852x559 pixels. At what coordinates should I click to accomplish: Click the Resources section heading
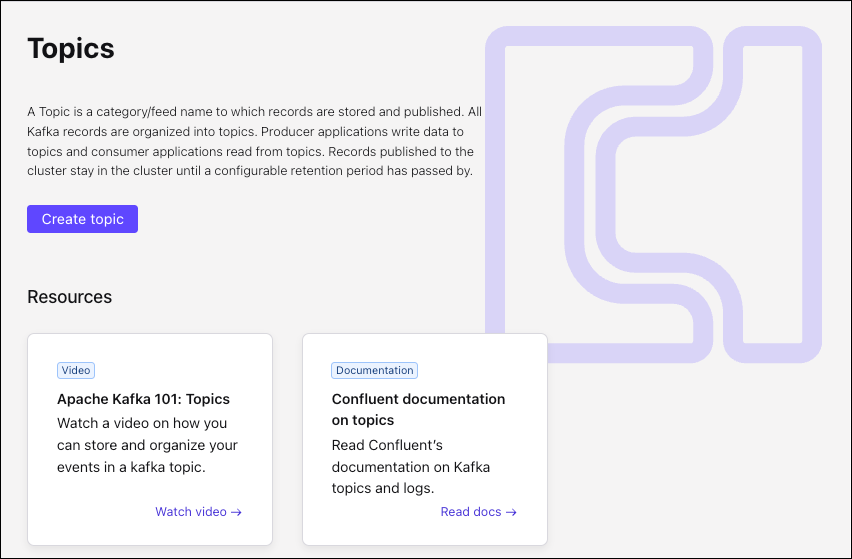(x=69, y=297)
